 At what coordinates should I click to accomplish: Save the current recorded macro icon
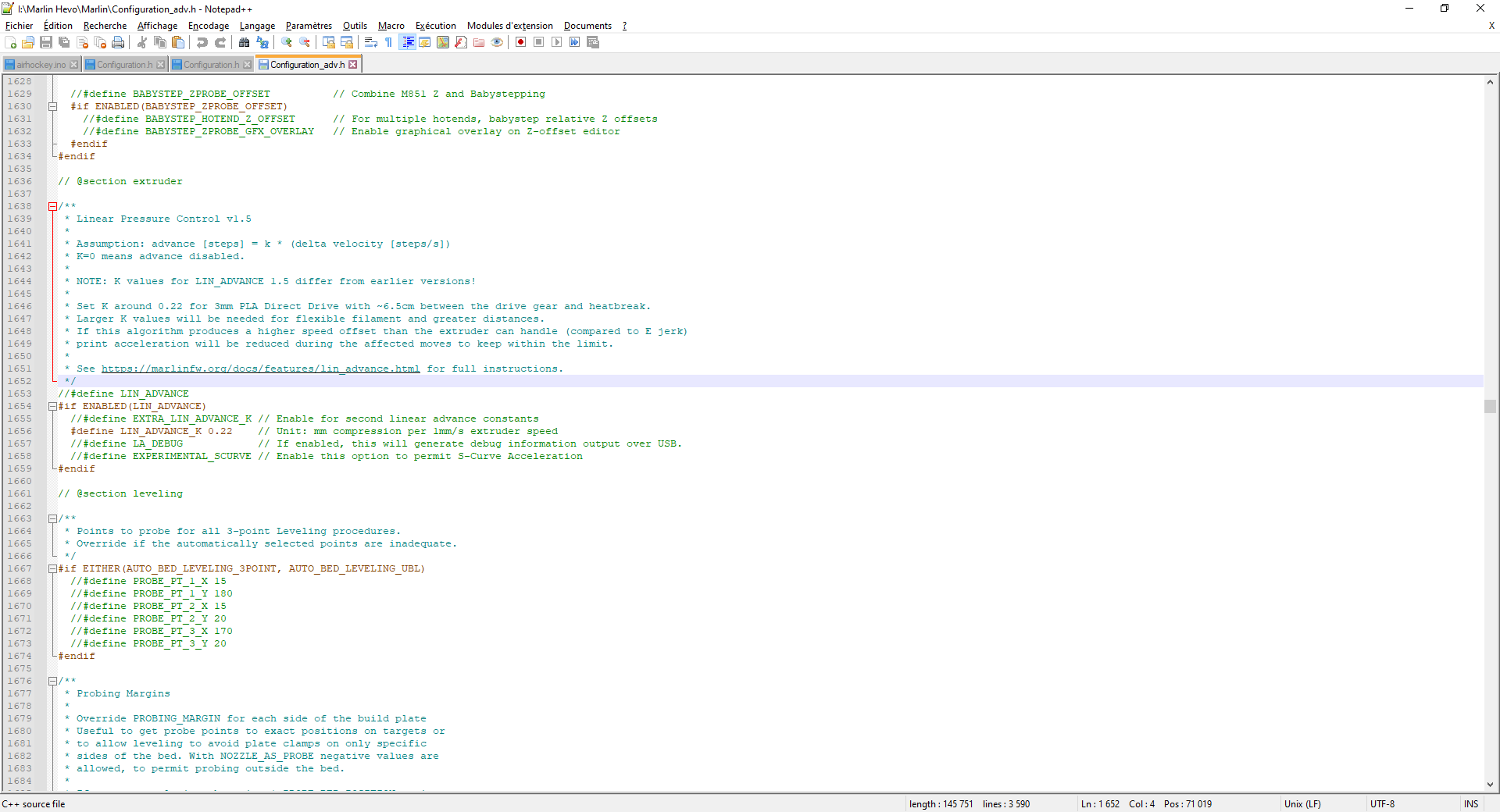pyautogui.click(x=593, y=42)
